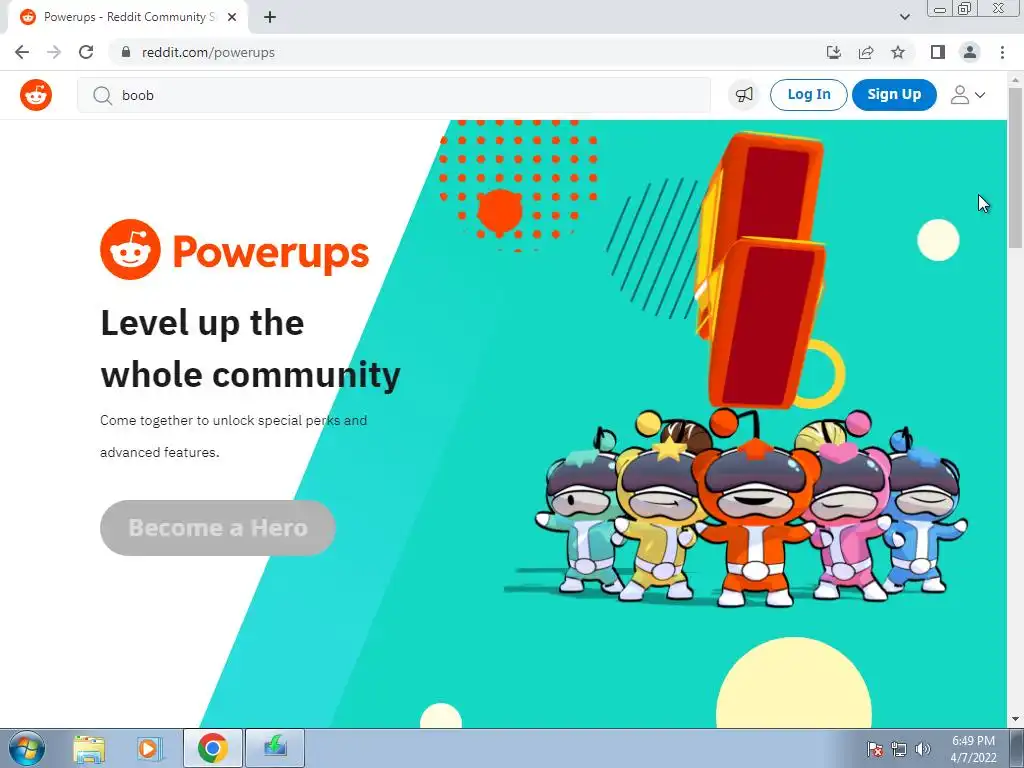Open a new tab with plus icon
The height and width of the screenshot is (768, 1024).
click(x=270, y=18)
